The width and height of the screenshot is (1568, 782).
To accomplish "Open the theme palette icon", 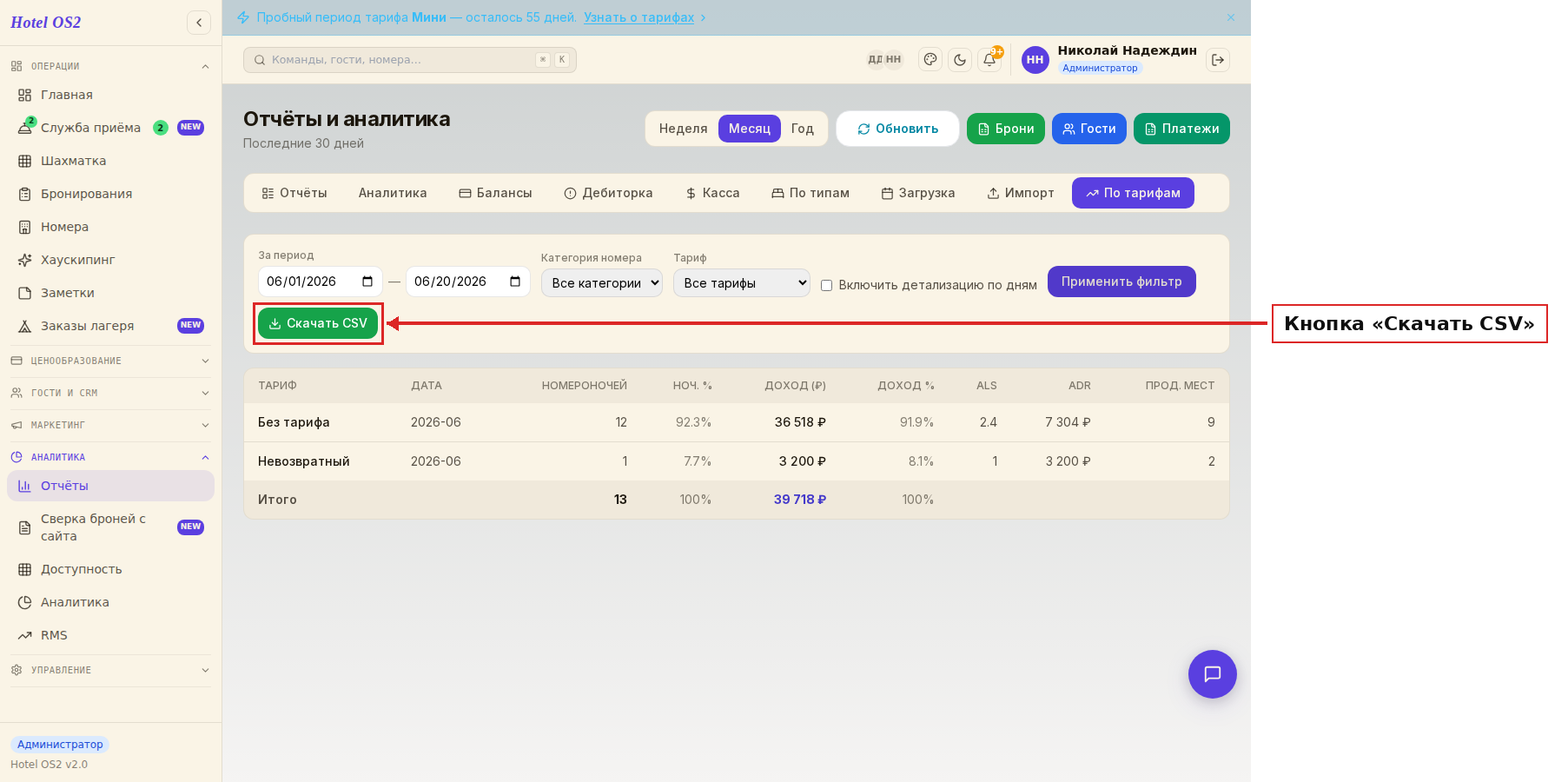I will click(x=930, y=60).
